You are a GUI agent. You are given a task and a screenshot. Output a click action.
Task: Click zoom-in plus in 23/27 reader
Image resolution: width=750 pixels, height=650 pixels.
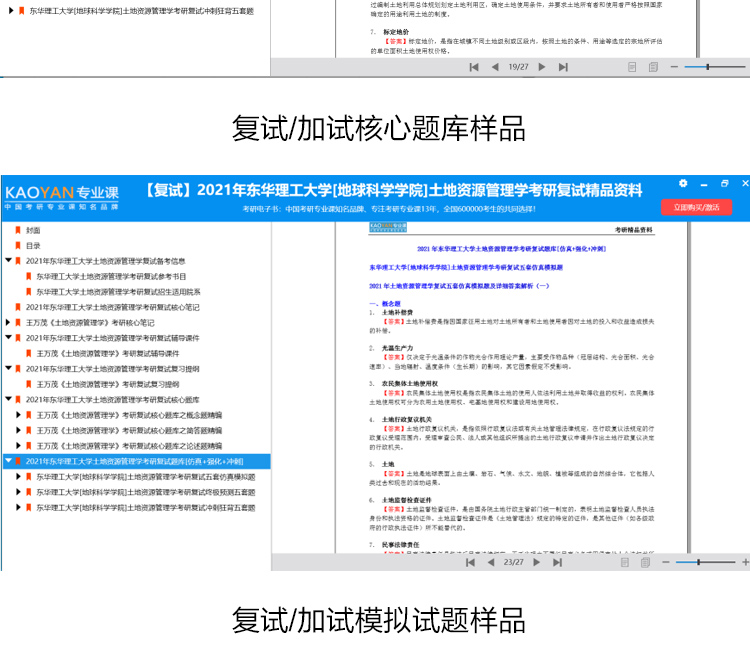(745, 562)
